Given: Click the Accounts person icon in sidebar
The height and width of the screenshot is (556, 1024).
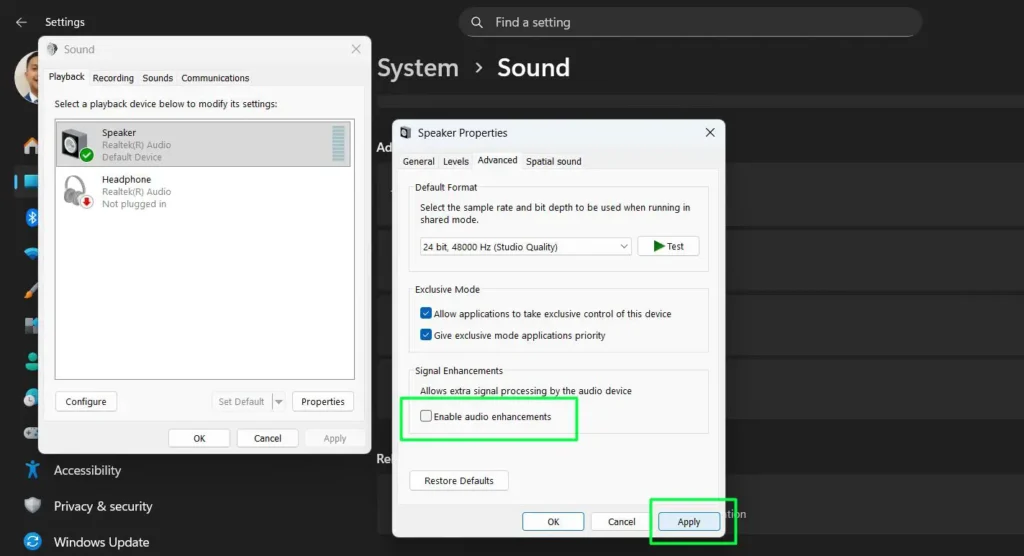Looking at the screenshot, I should (31, 361).
